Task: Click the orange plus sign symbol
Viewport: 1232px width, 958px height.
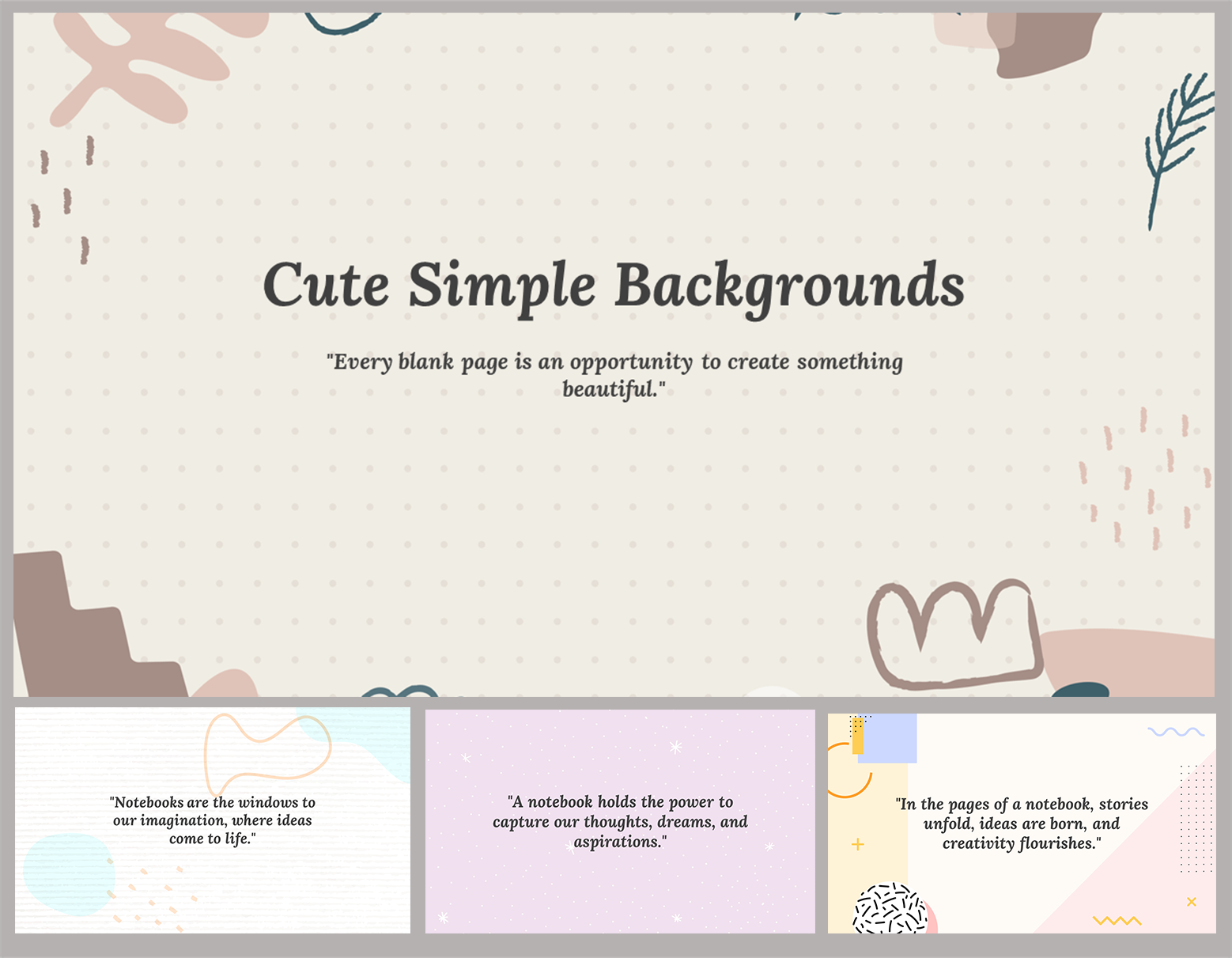Action: (x=858, y=845)
